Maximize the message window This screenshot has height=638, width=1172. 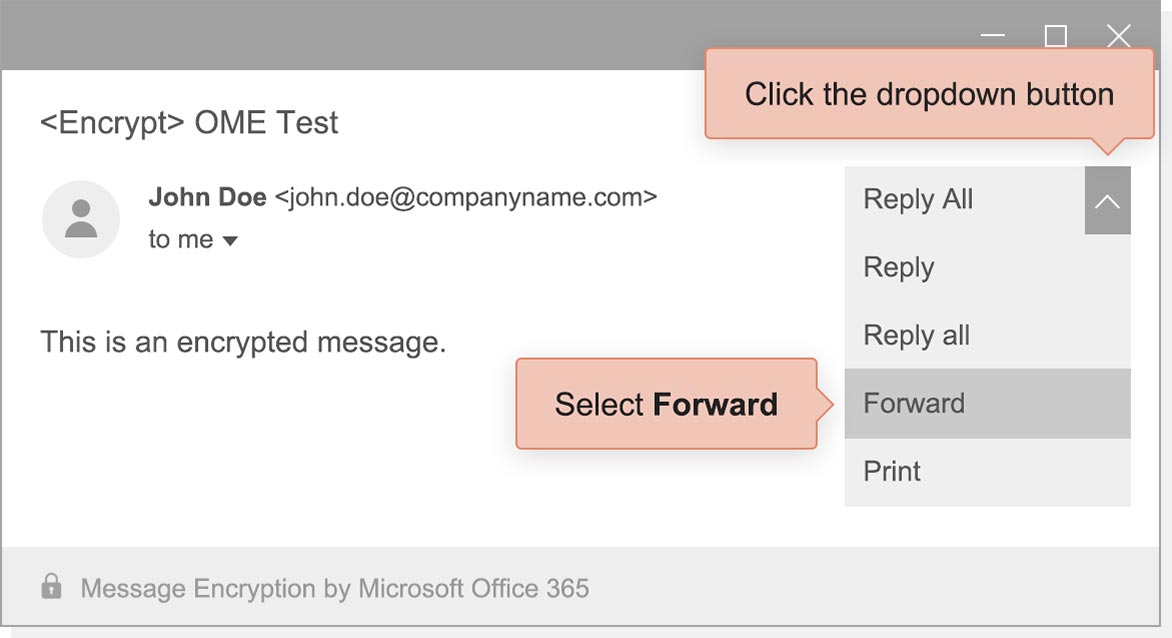coord(1055,37)
